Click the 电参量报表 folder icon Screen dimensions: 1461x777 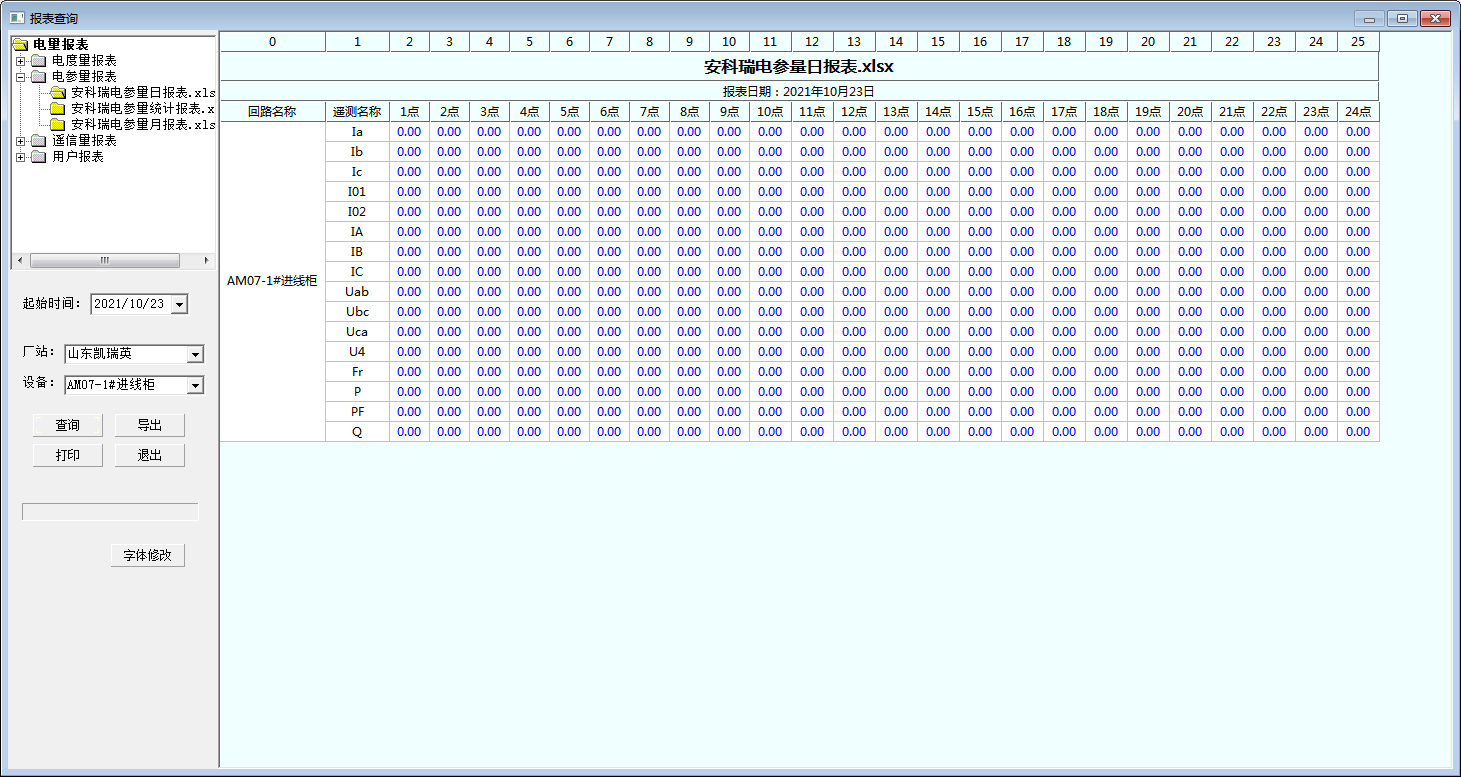[39, 77]
